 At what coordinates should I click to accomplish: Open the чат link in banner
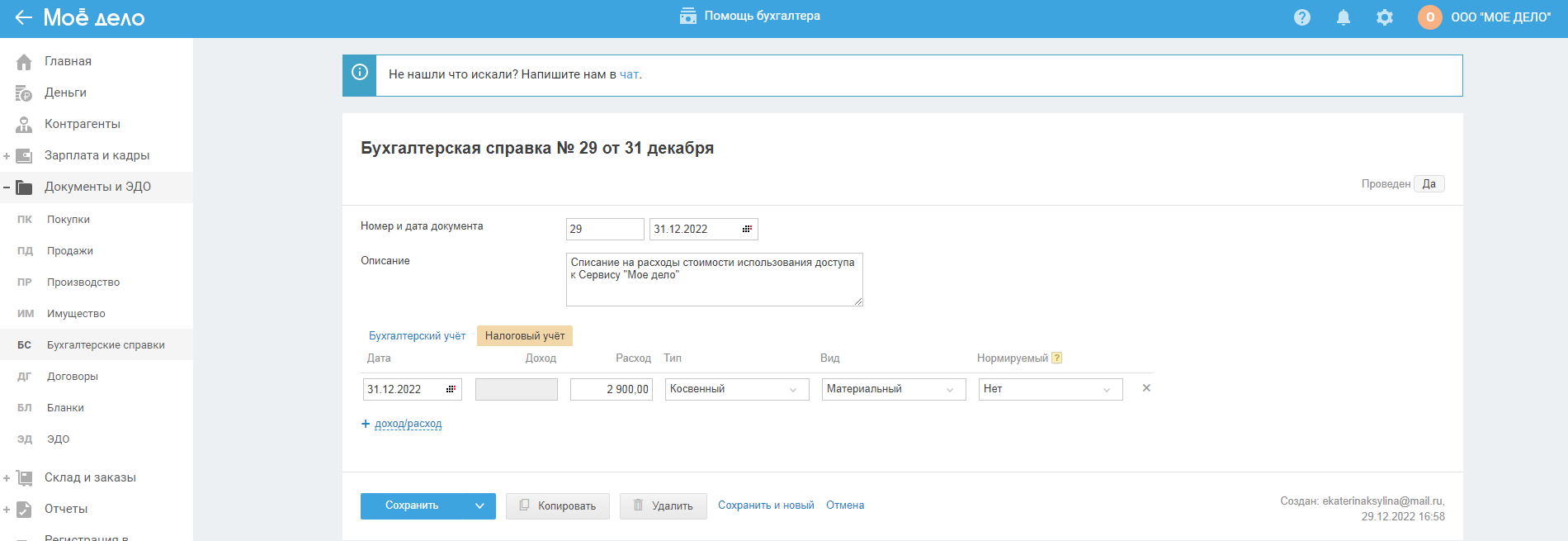pos(629,74)
